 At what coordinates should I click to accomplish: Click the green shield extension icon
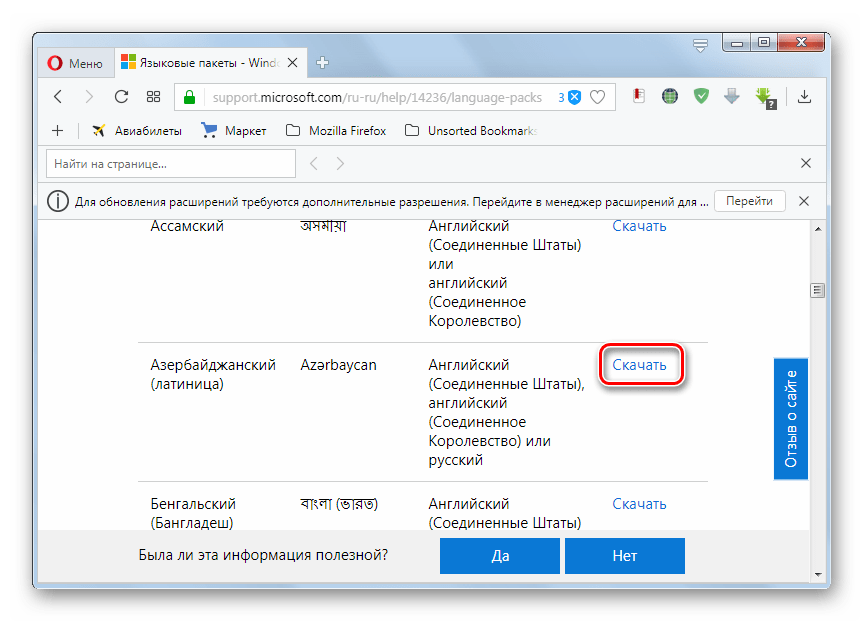pyautogui.click(x=701, y=97)
